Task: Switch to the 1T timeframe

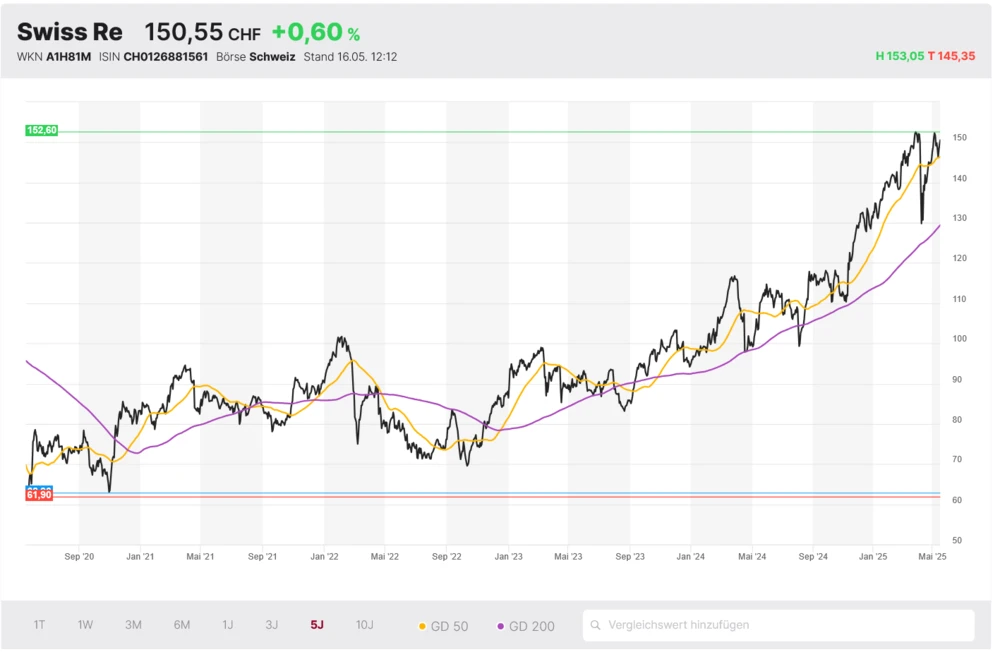Action: coord(40,624)
